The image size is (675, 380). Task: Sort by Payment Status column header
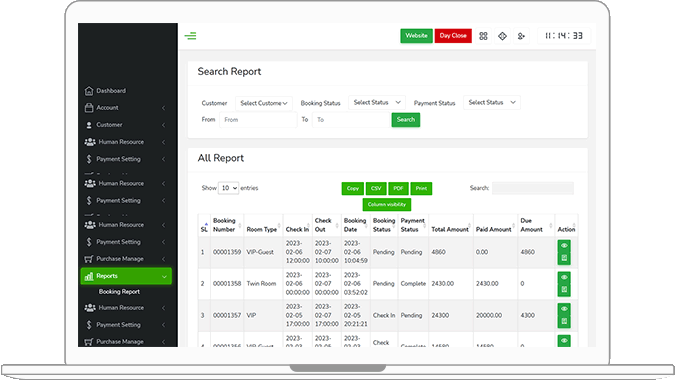[x=413, y=225]
